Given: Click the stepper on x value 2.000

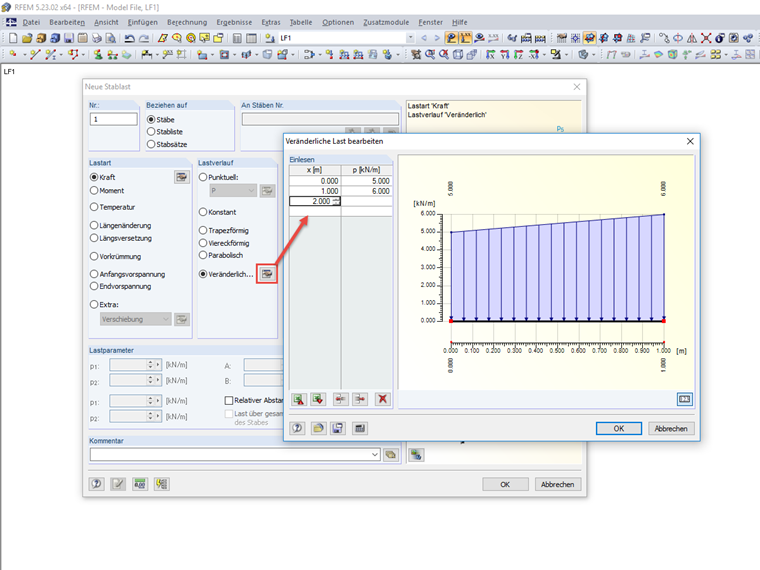Looking at the screenshot, I should coord(336,201).
